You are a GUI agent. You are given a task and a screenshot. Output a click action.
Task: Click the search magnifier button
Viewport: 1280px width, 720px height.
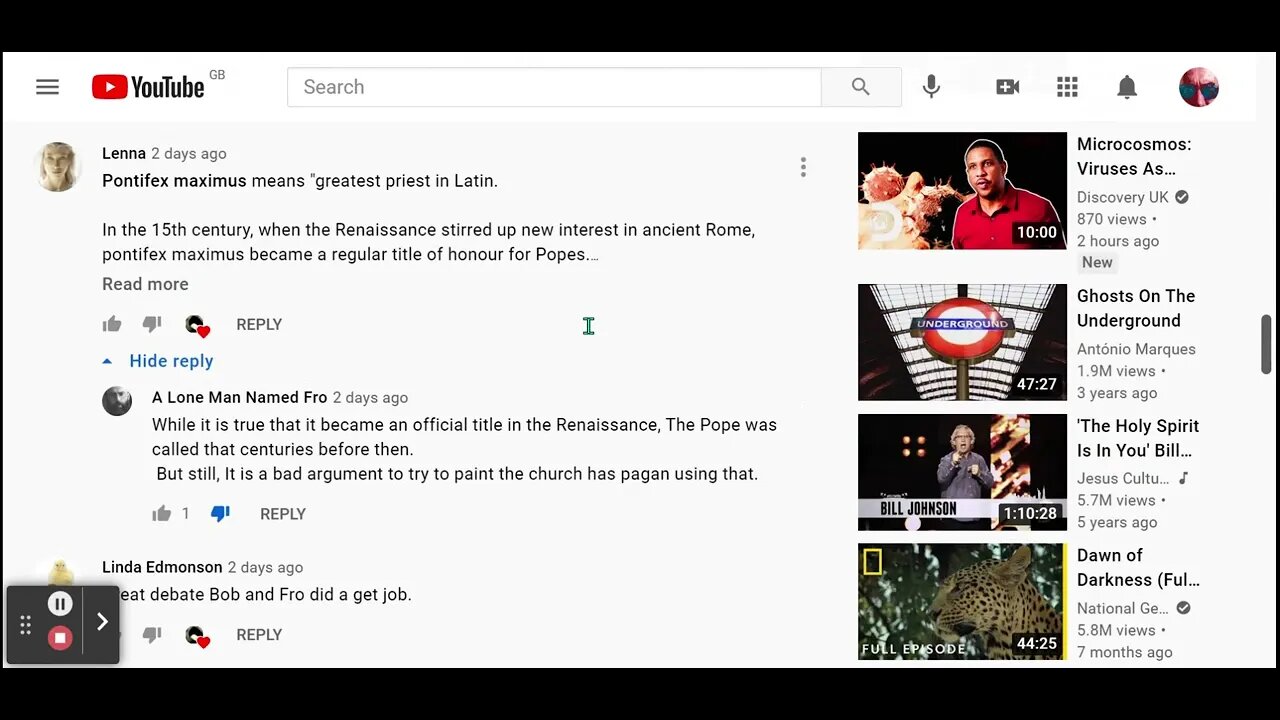[861, 87]
